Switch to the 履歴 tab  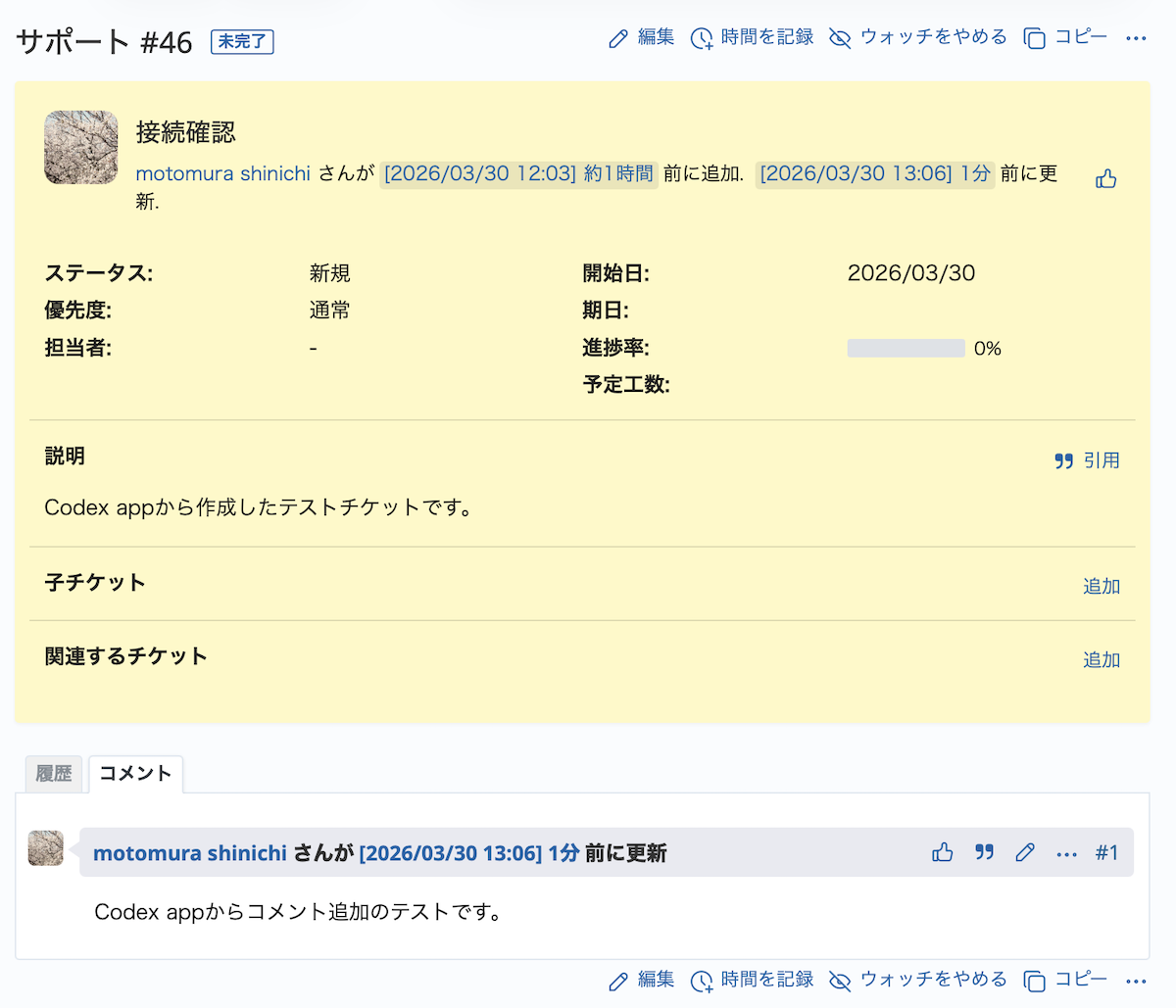[x=54, y=774]
